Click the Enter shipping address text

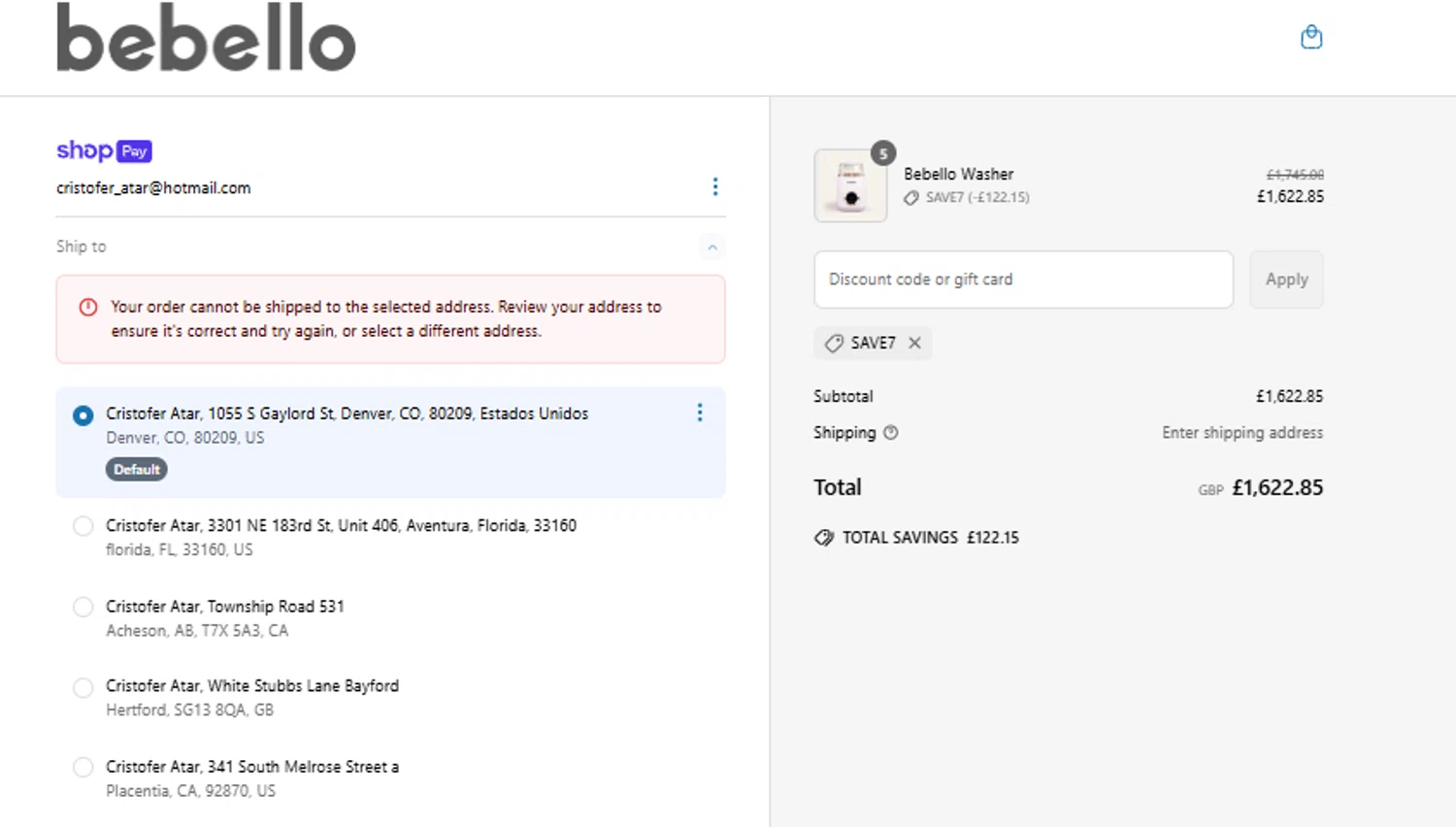coord(1242,433)
